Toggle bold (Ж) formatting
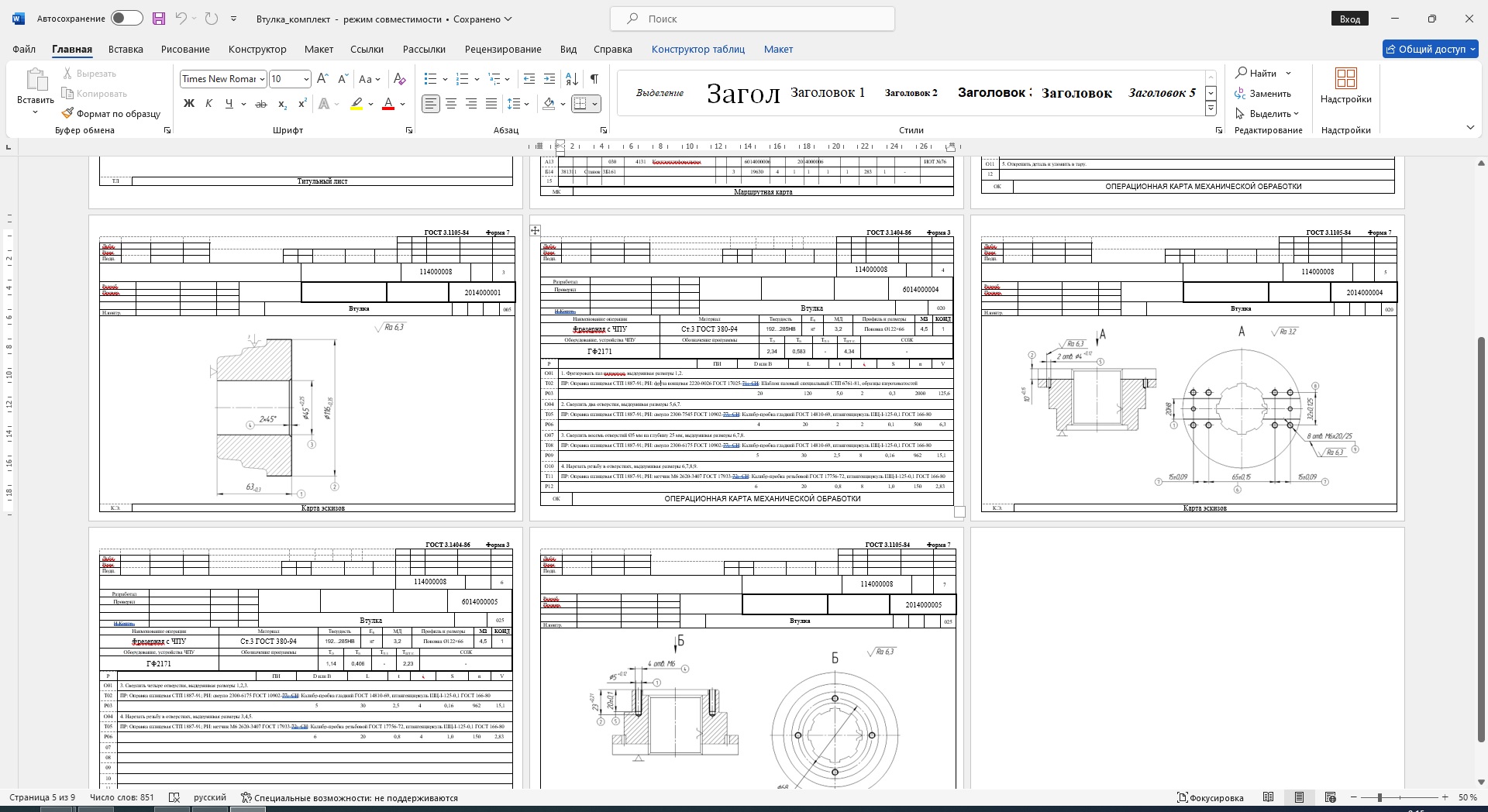The width and height of the screenshot is (1488, 812). 188,104
